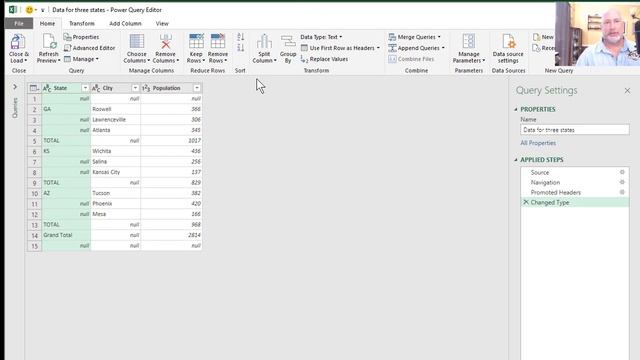Open the City column filter dropdown
The width and height of the screenshot is (640, 360).
pos(135,88)
